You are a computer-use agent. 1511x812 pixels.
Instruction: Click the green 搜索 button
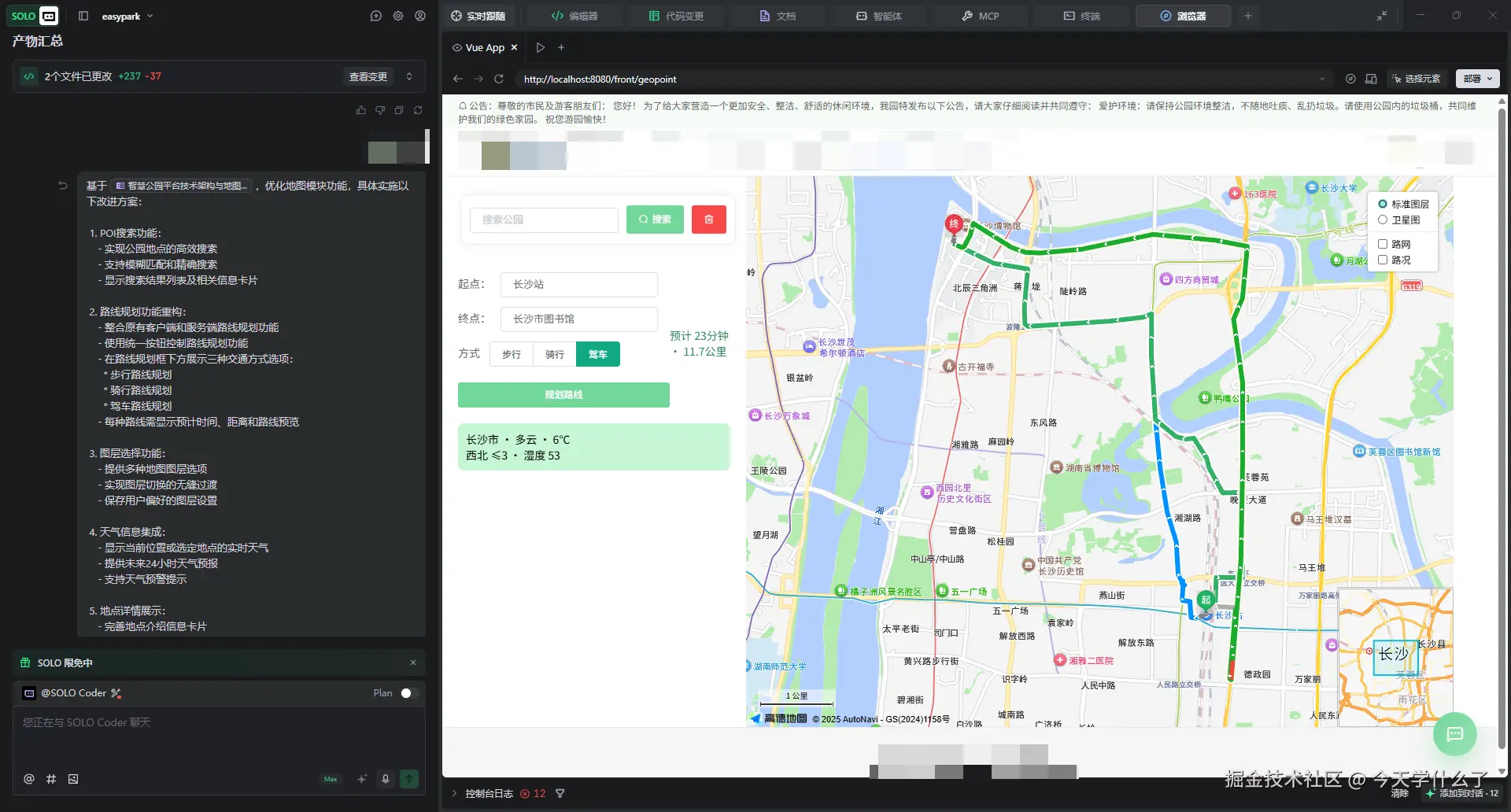pyautogui.click(x=655, y=220)
